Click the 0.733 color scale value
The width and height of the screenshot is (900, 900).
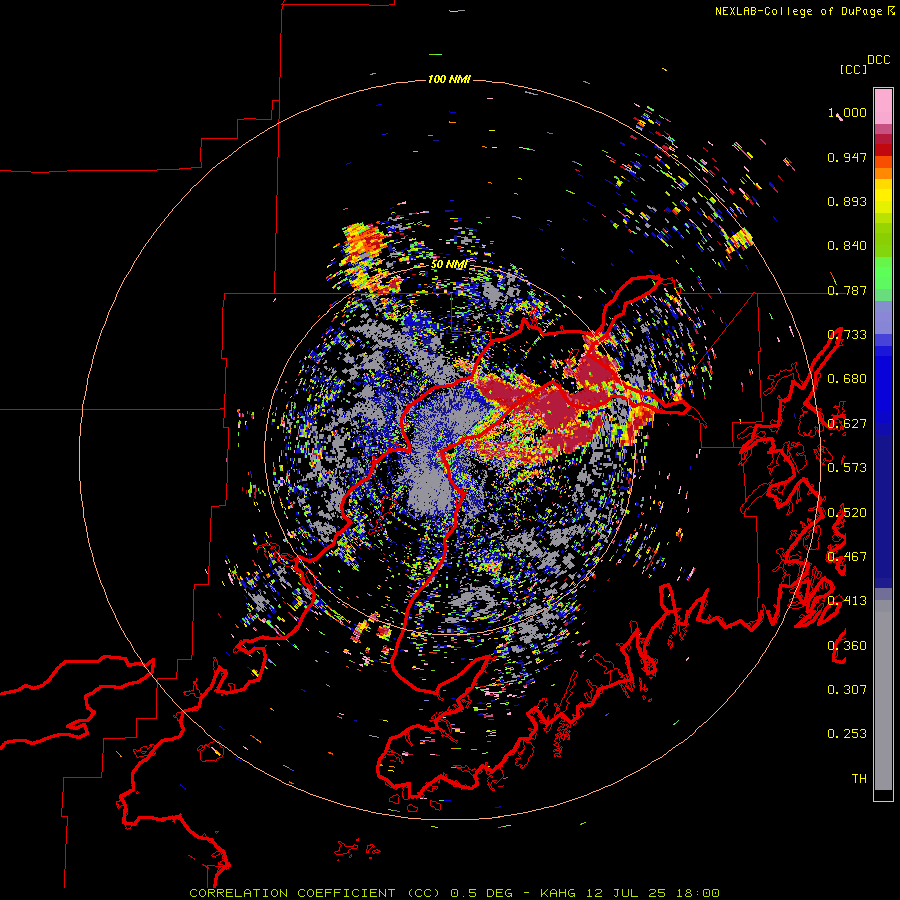pos(847,335)
